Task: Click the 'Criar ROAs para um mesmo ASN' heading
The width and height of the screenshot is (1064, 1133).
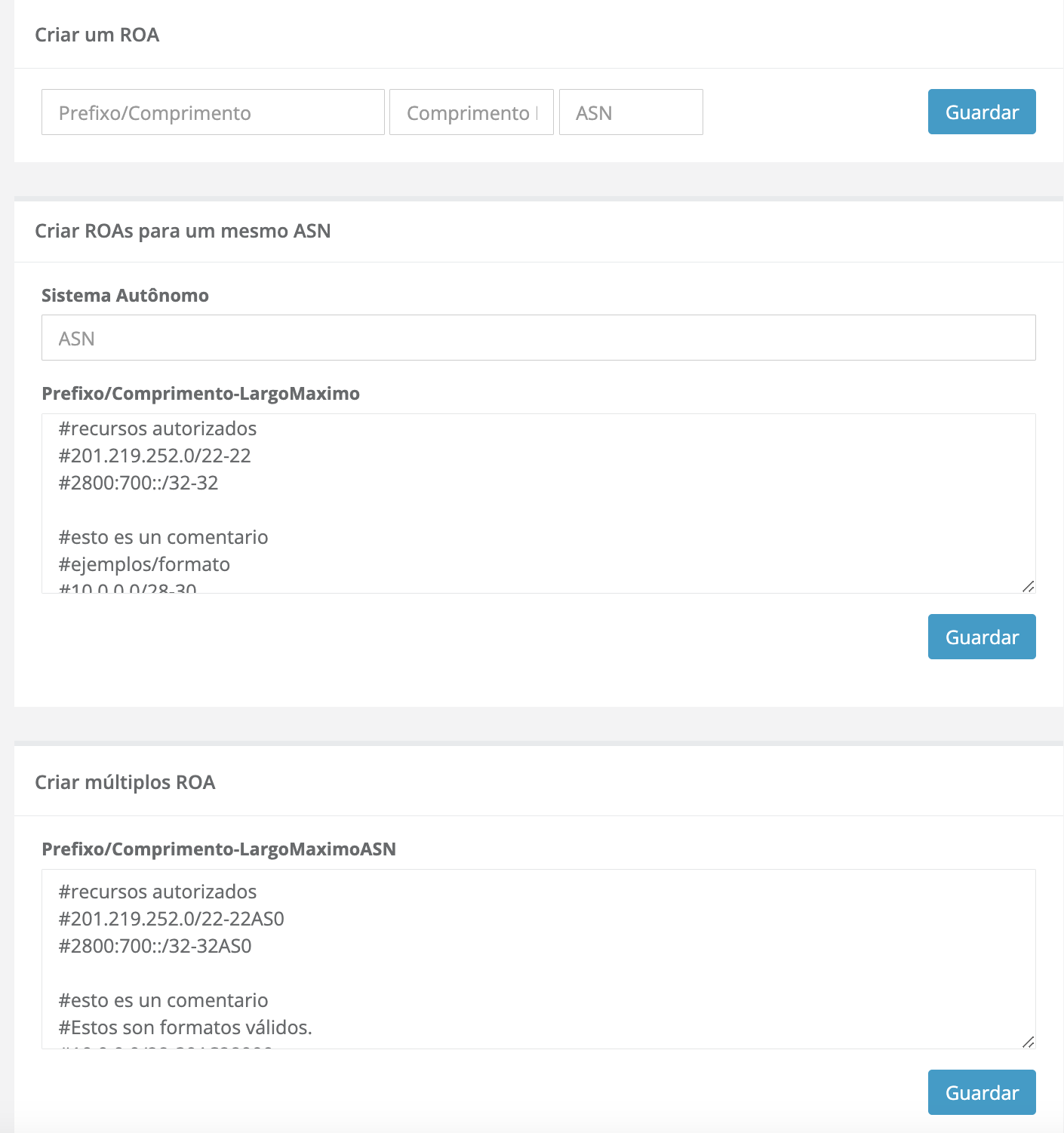Action: [x=183, y=231]
